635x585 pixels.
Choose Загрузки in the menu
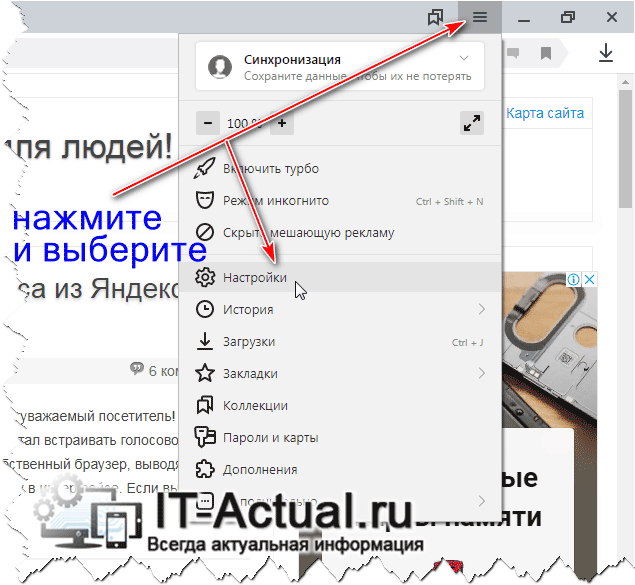tap(340, 341)
